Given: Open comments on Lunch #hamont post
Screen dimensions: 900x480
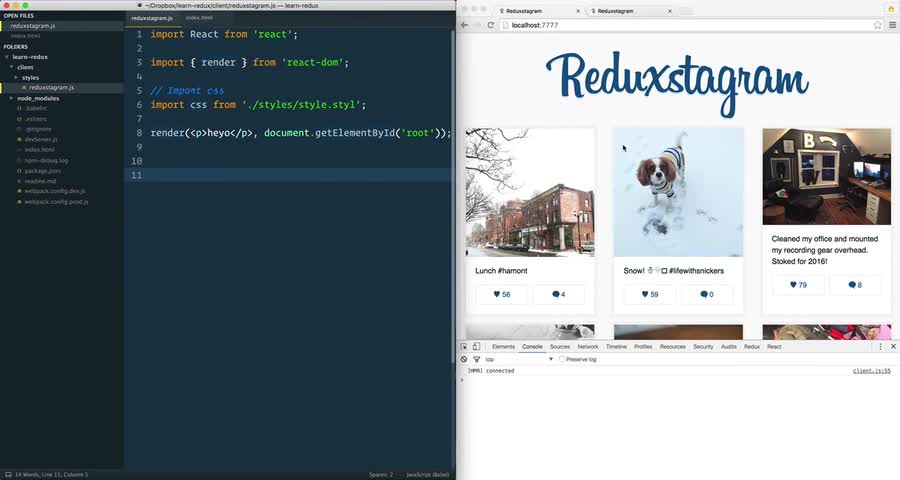Looking at the screenshot, I should click(558, 295).
